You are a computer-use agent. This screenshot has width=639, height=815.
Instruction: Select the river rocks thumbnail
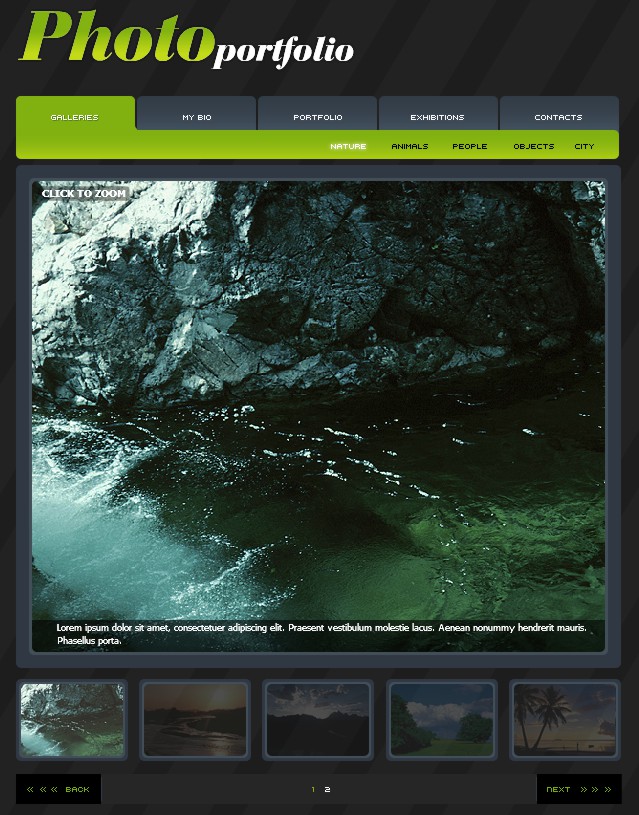coord(72,720)
